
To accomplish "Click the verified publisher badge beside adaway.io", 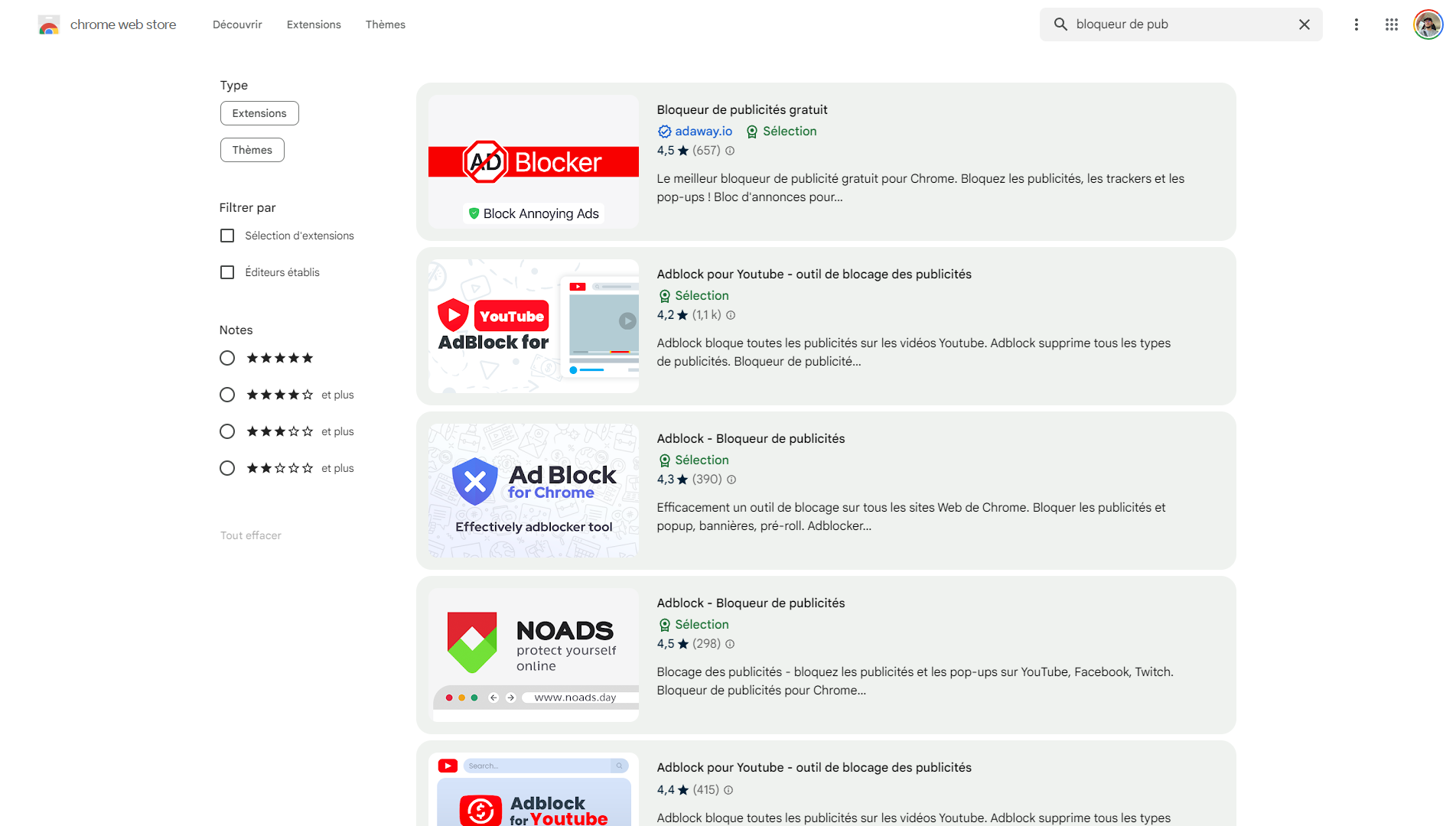I will pos(664,131).
